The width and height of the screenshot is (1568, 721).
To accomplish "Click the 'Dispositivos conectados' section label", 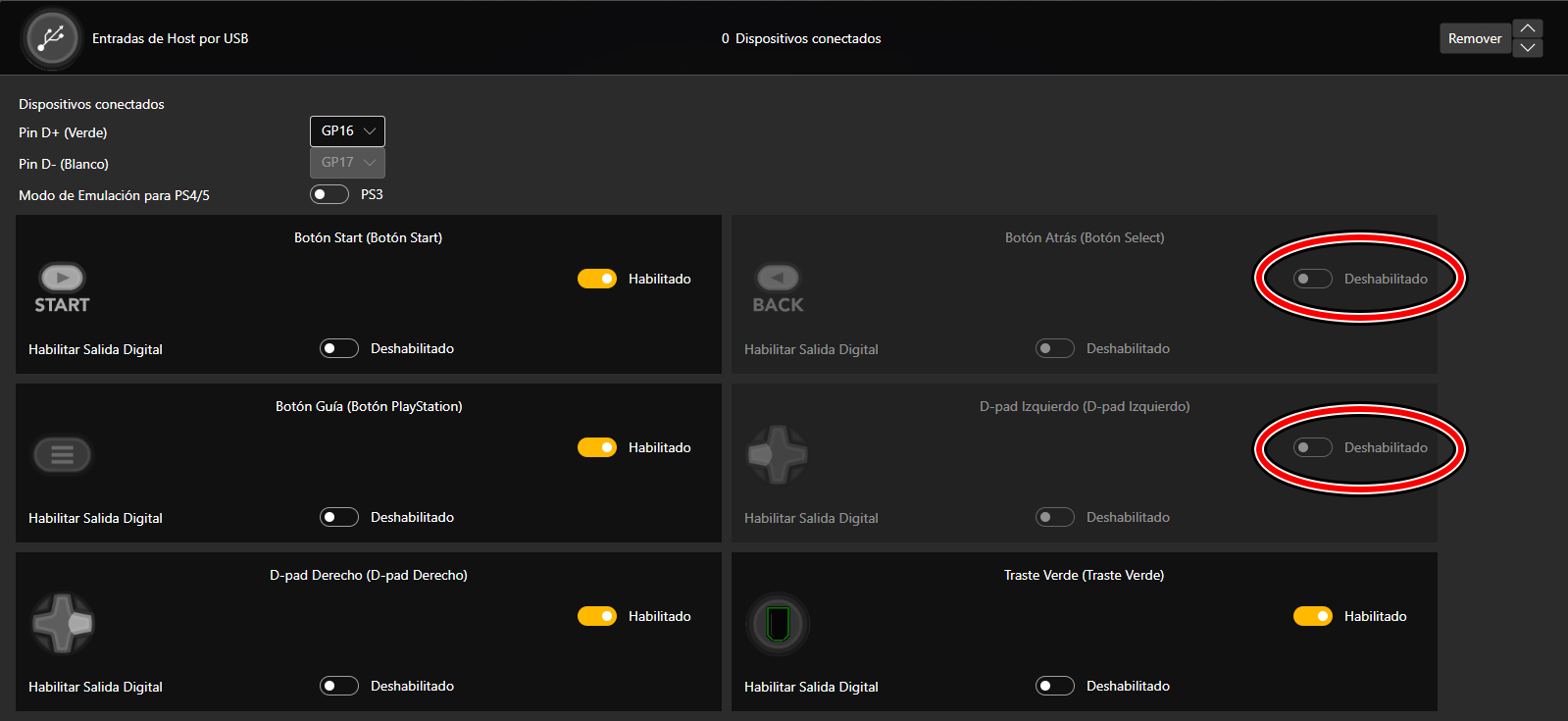I will tap(91, 104).
